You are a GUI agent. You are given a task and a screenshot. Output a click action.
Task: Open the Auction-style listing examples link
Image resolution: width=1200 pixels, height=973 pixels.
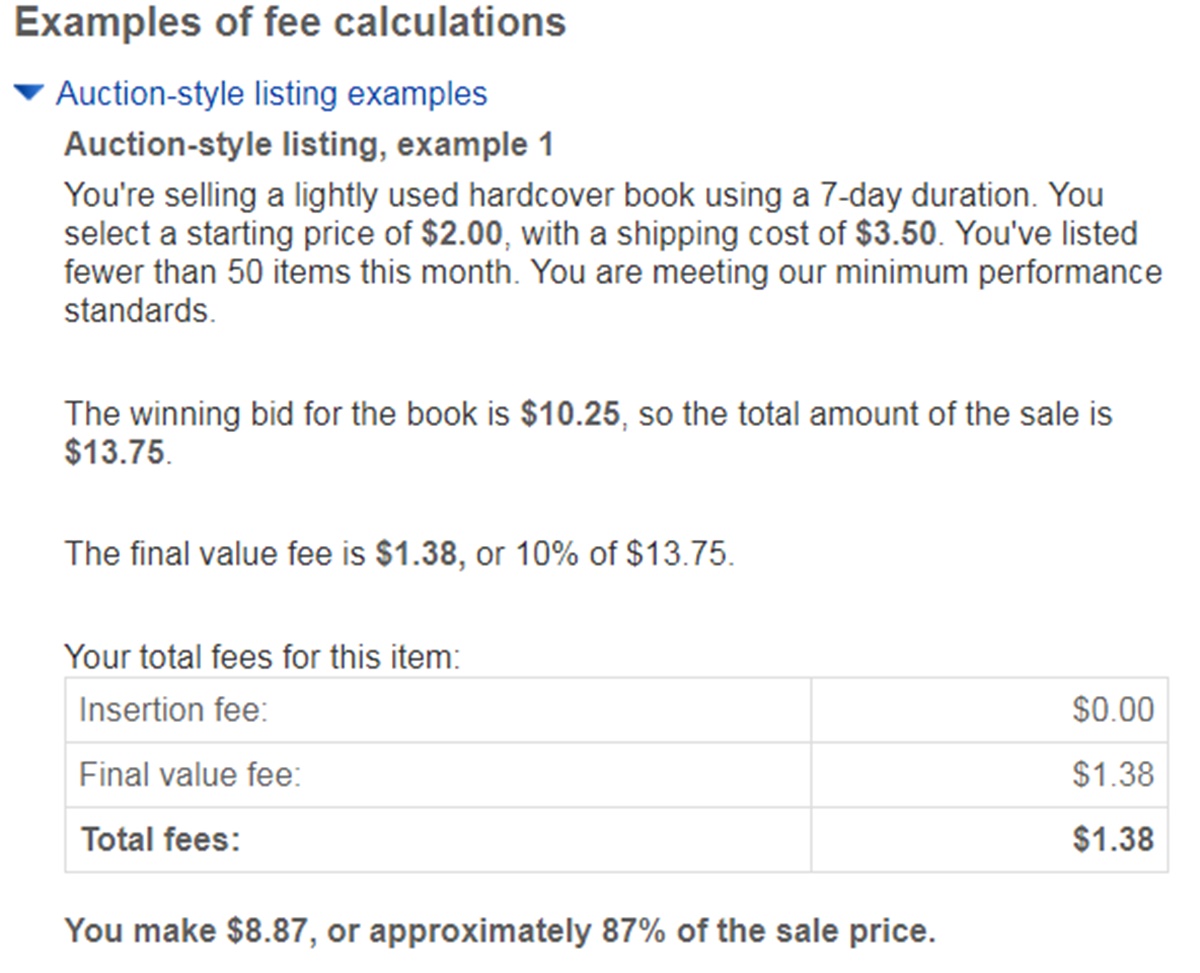tap(271, 93)
